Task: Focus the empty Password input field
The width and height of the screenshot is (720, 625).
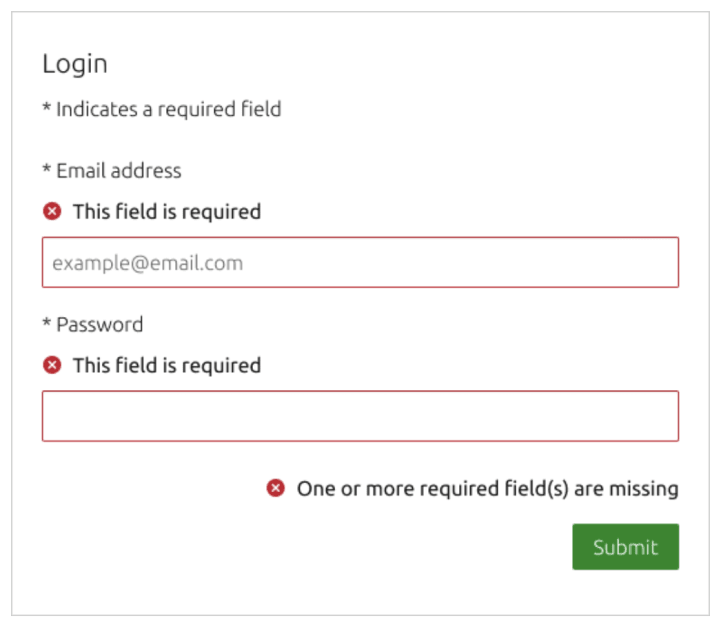Action: pos(360,416)
